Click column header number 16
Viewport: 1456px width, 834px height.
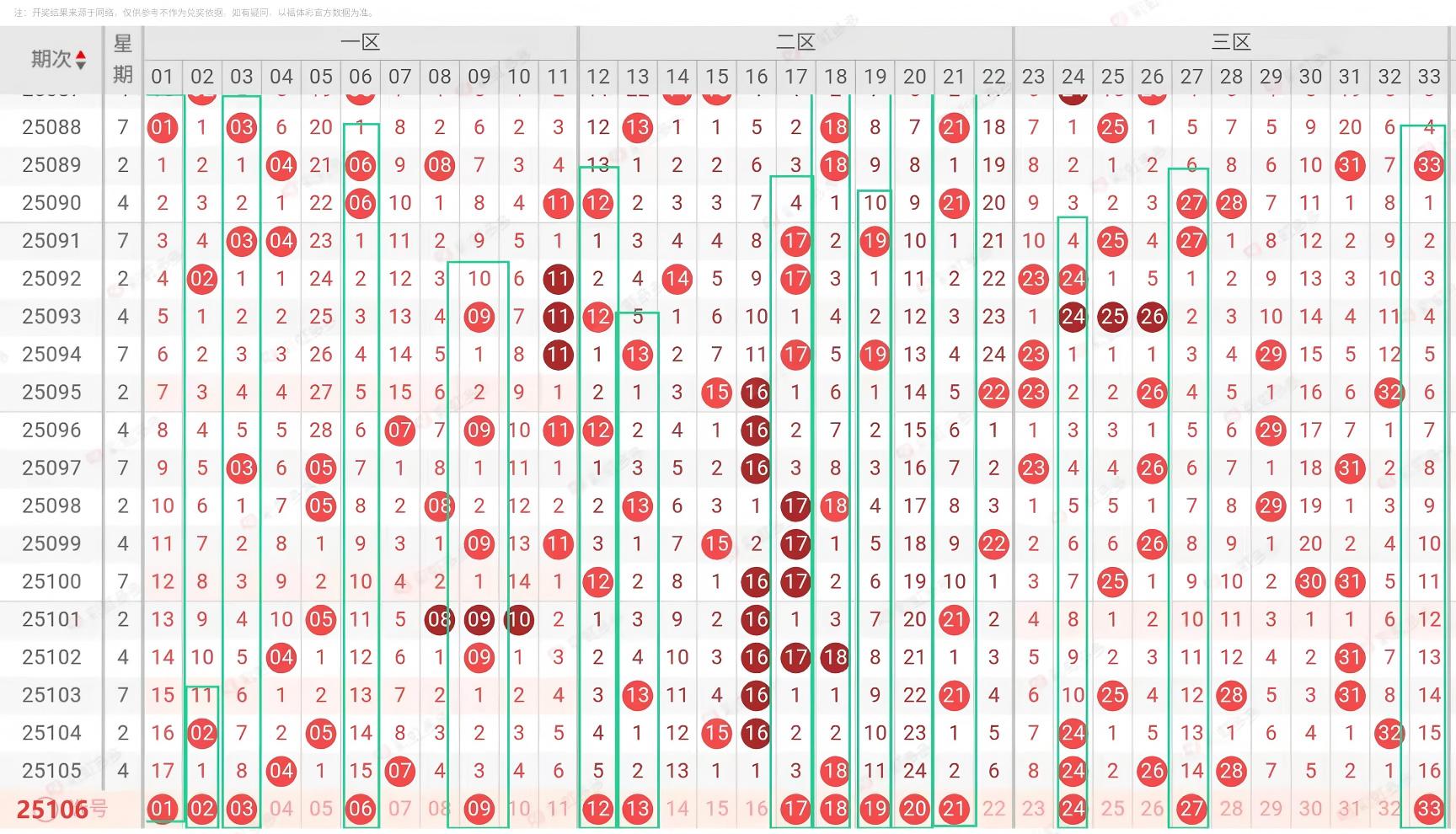pyautogui.click(x=756, y=77)
